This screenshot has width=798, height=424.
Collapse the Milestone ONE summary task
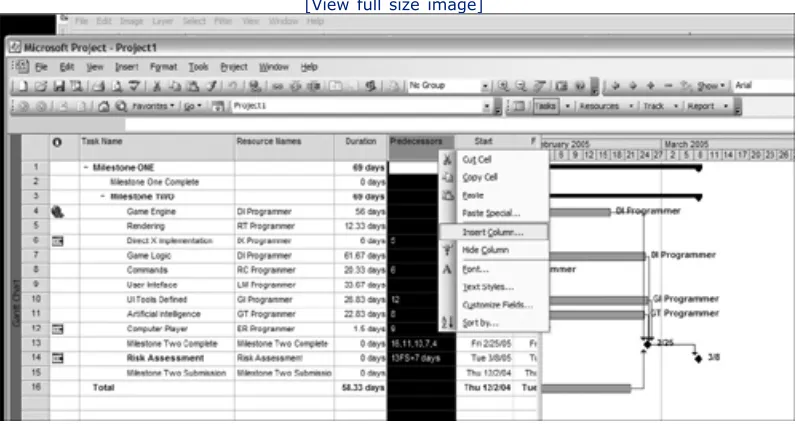86,167
